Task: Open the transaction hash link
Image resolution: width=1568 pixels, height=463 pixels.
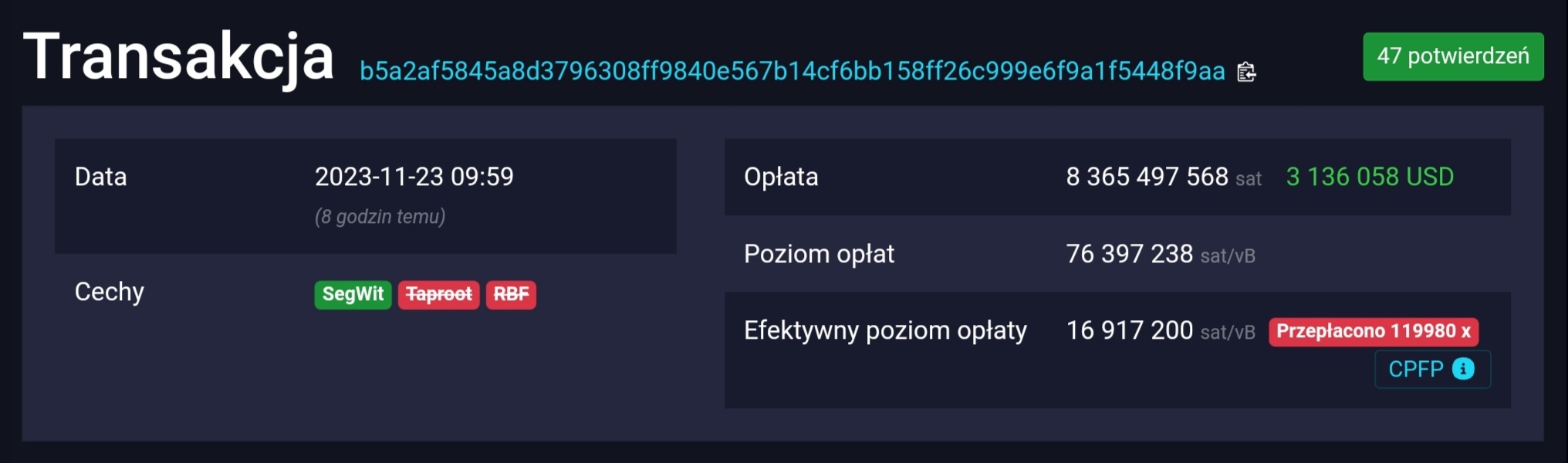Action: [x=792, y=71]
